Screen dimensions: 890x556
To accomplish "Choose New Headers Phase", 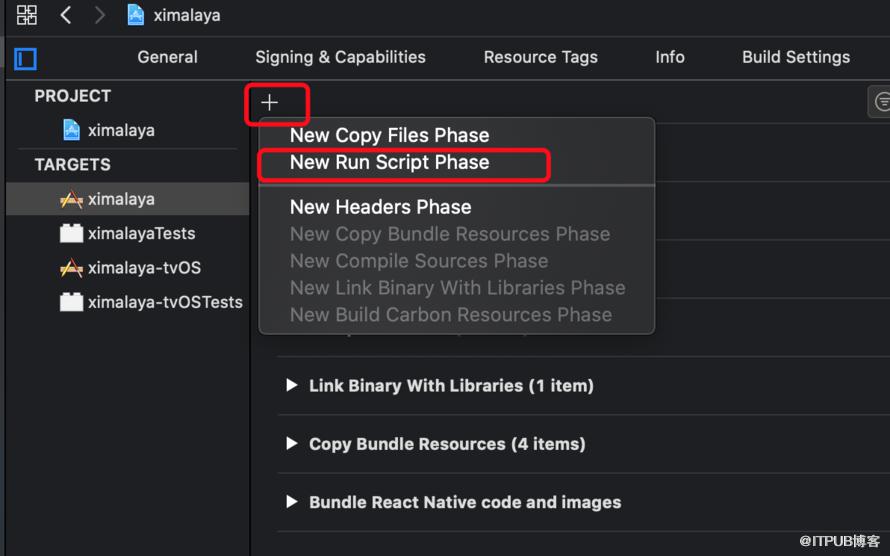I will pos(380,207).
